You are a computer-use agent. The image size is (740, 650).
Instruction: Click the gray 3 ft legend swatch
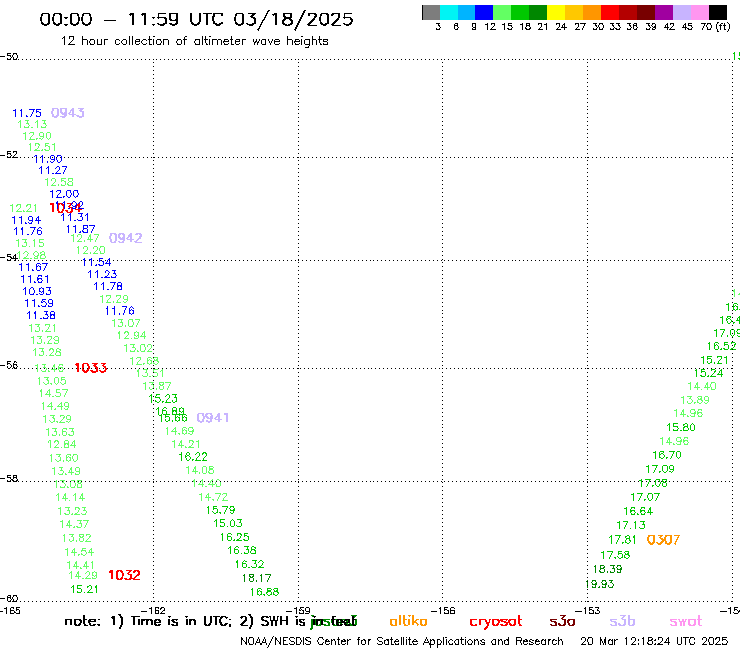click(x=431, y=12)
